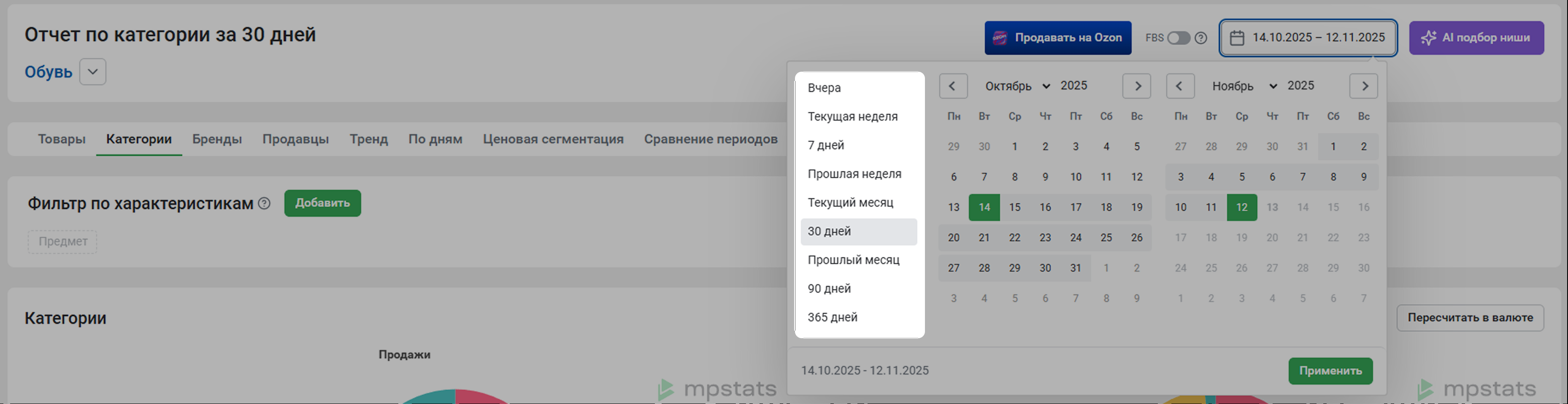Click the FBS help question mark icon
This screenshot has width=1568, height=404.
[x=1200, y=38]
